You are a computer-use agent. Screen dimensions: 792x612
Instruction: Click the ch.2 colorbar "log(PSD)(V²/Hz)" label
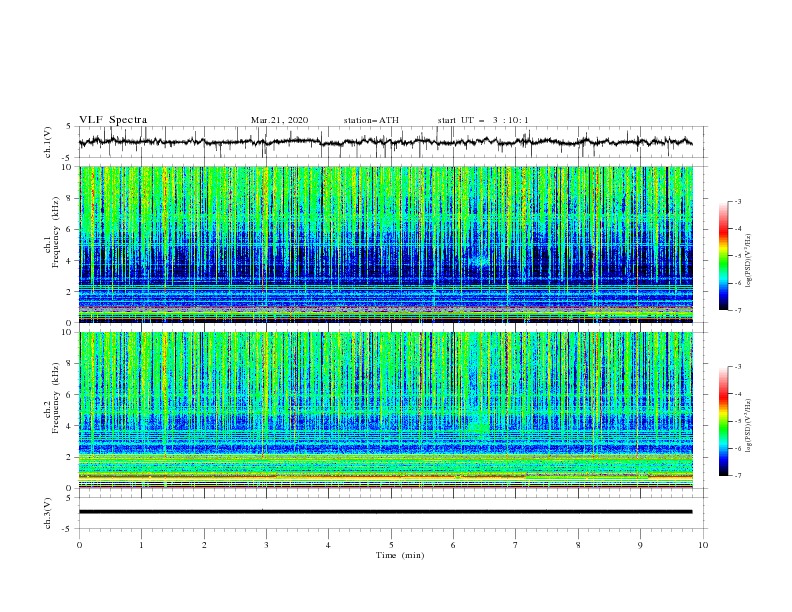click(x=748, y=426)
